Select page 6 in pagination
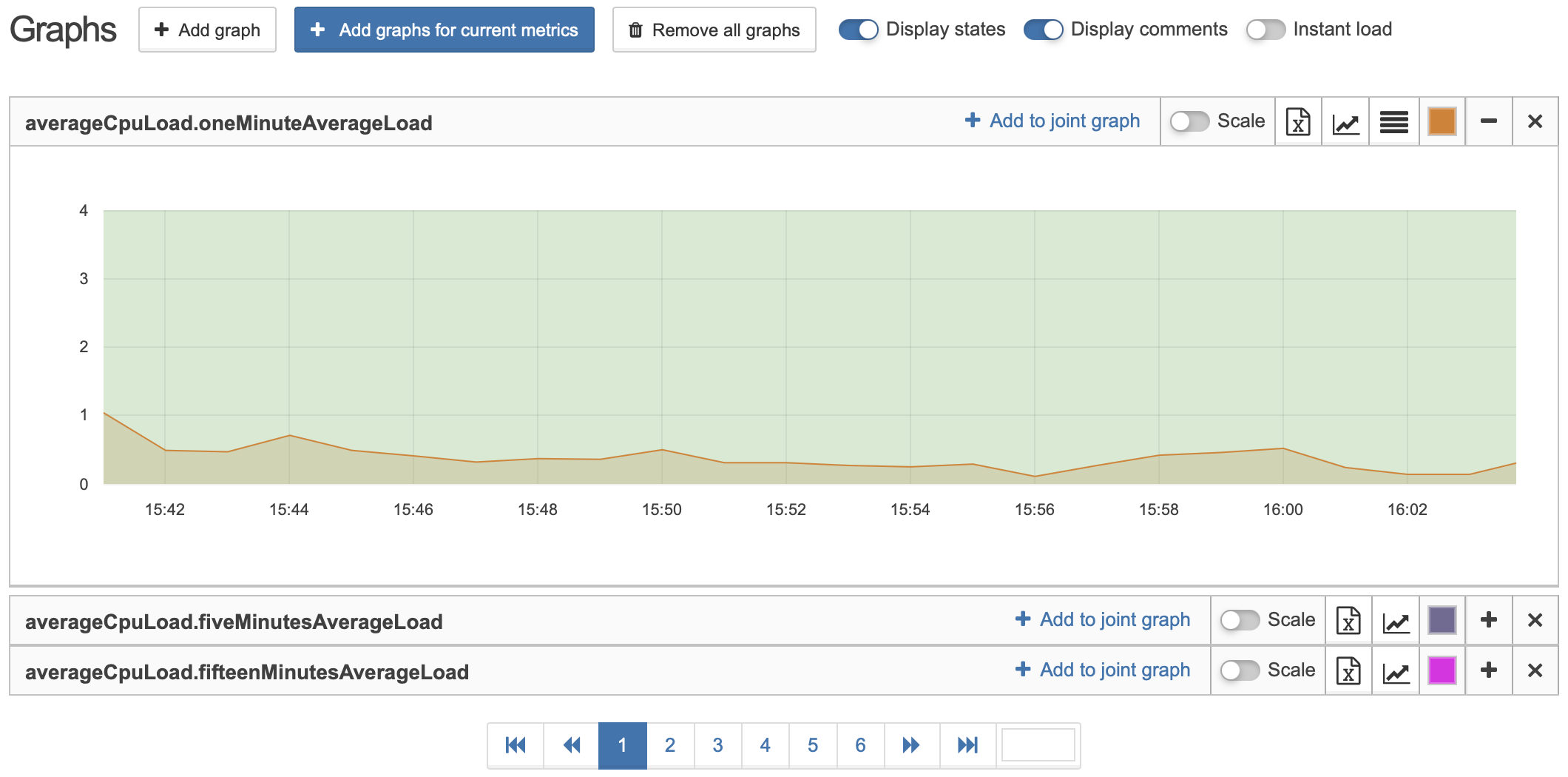Viewport: 1568px width, 777px height. (x=860, y=745)
